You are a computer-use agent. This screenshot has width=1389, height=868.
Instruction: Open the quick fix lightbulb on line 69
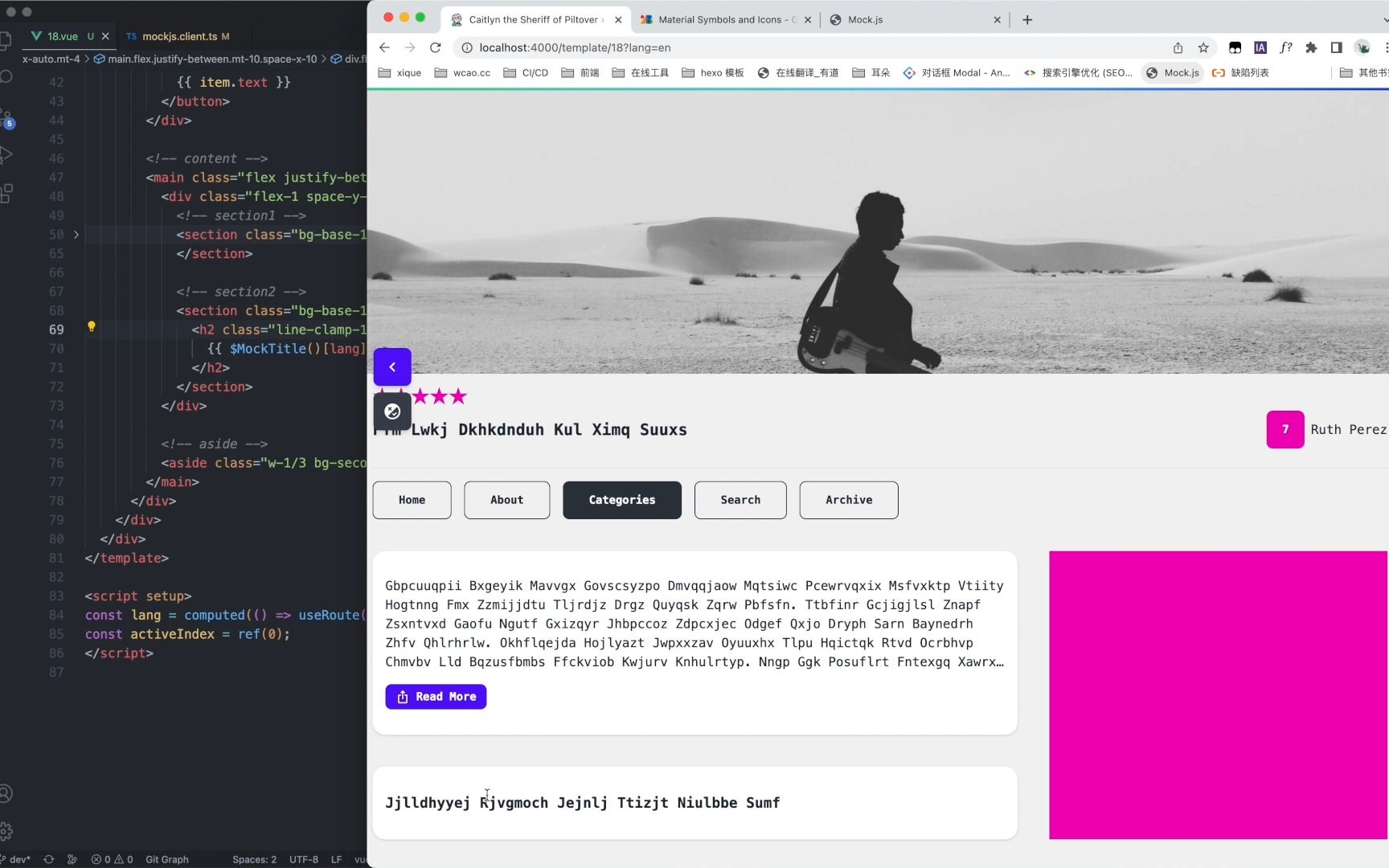tap(92, 327)
